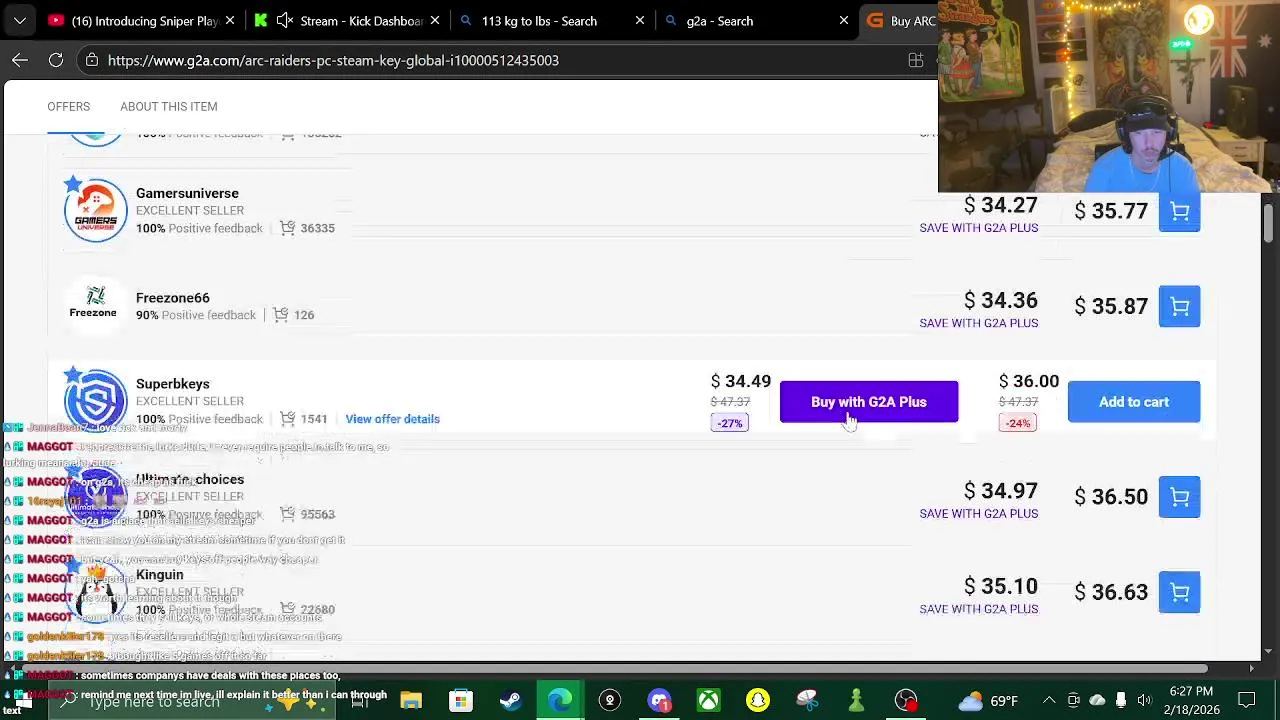Open the volume control in system tray

coord(1144,700)
